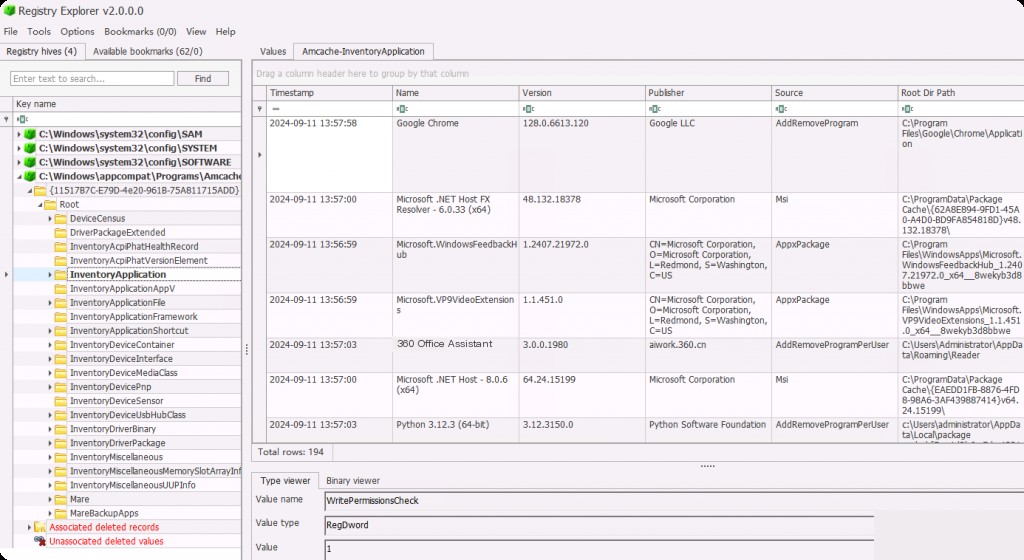1024x560 pixels.
Task: Click the SYSTEM hive green cube icon
Action: point(29,148)
